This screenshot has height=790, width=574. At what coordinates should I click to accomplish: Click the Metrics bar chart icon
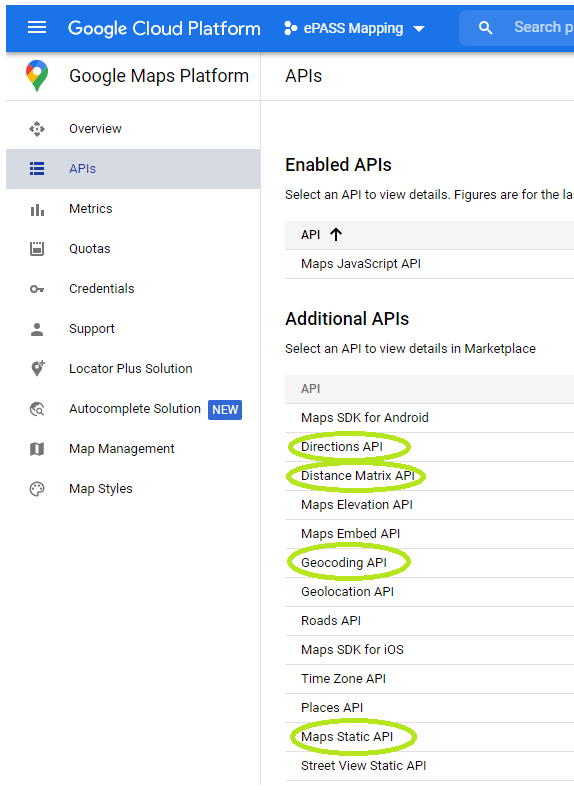tap(37, 209)
